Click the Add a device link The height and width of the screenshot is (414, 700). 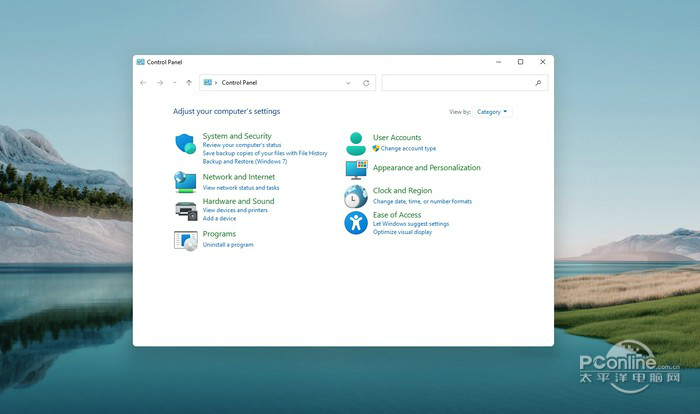click(x=219, y=218)
